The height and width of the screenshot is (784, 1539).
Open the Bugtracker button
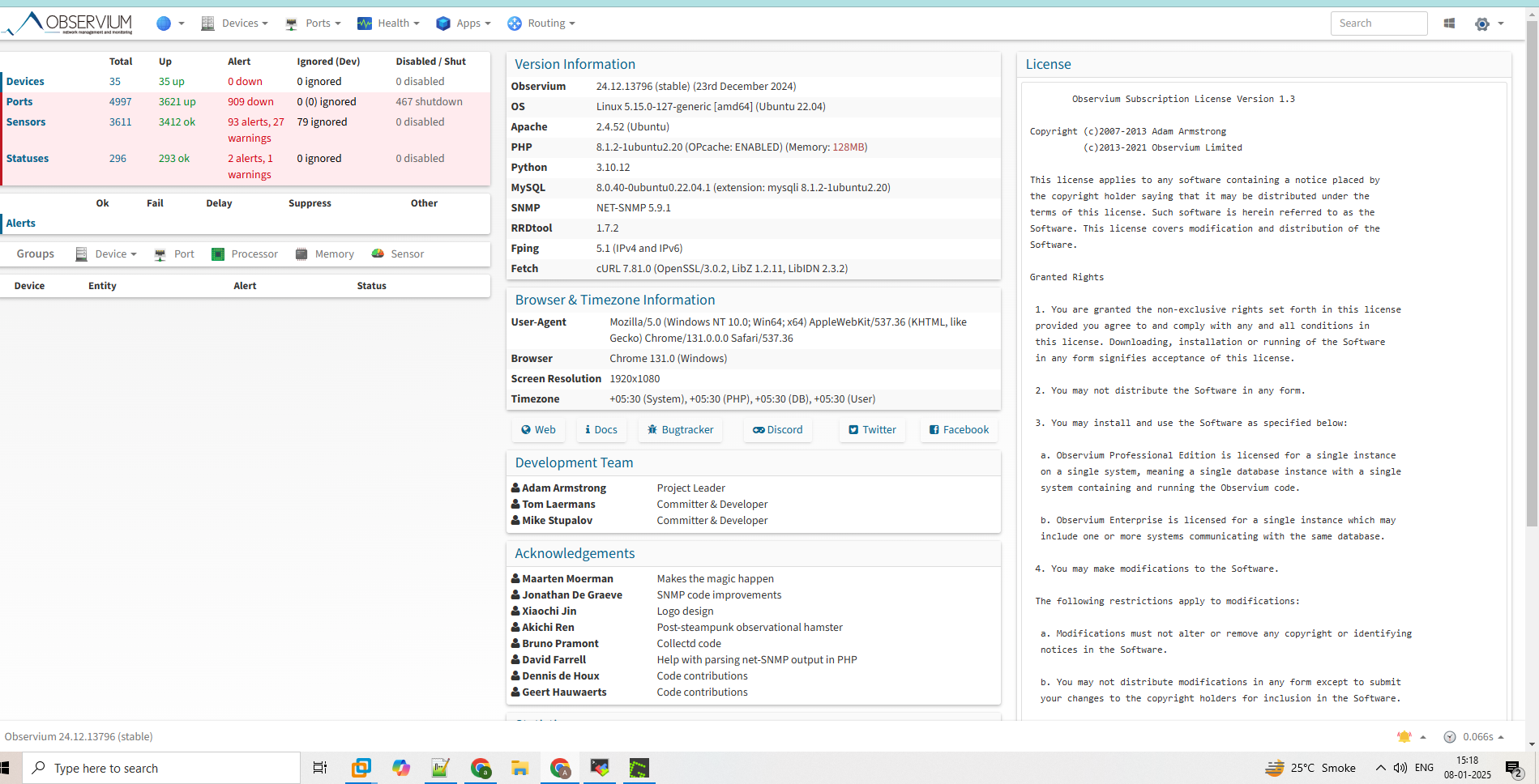pos(680,429)
